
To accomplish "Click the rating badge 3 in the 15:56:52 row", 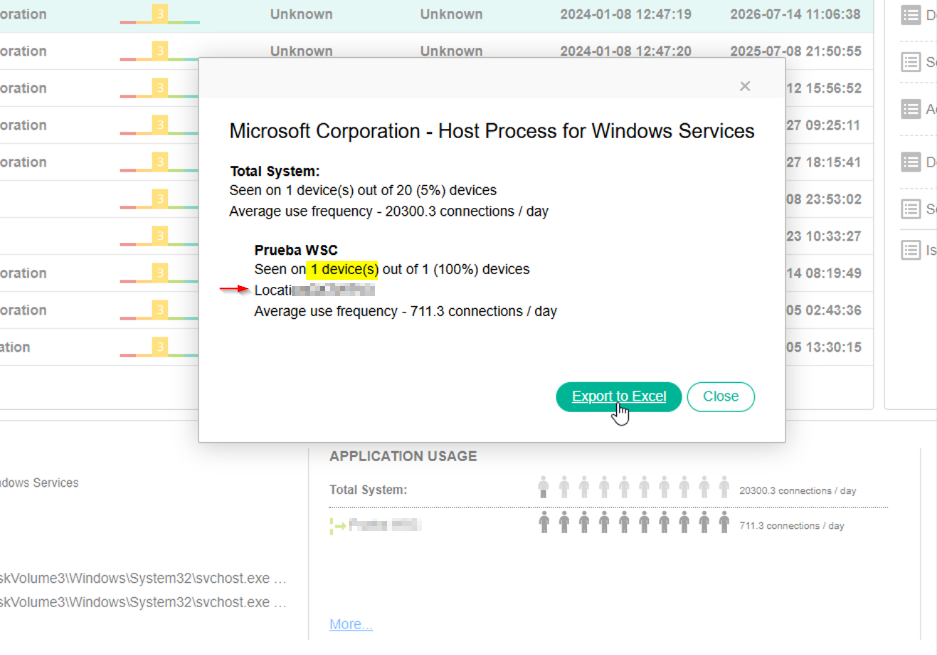I will (x=160, y=88).
